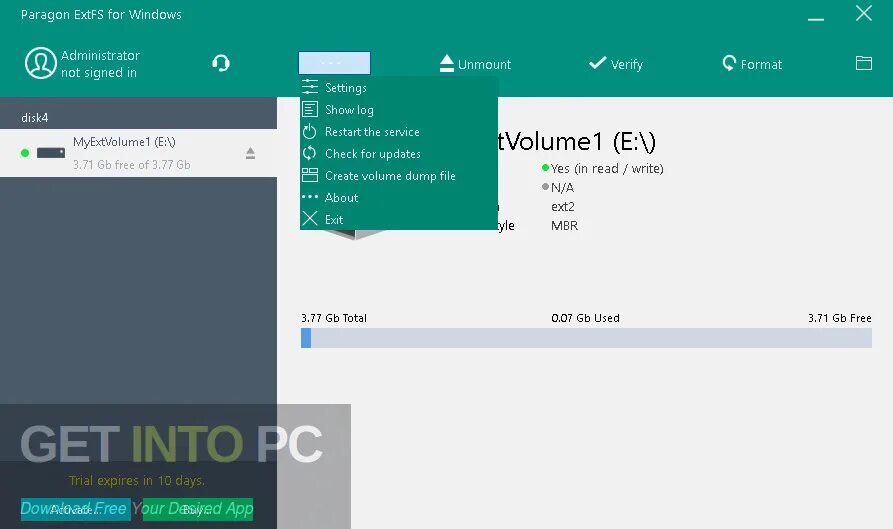Click the Verify button label

626,64
